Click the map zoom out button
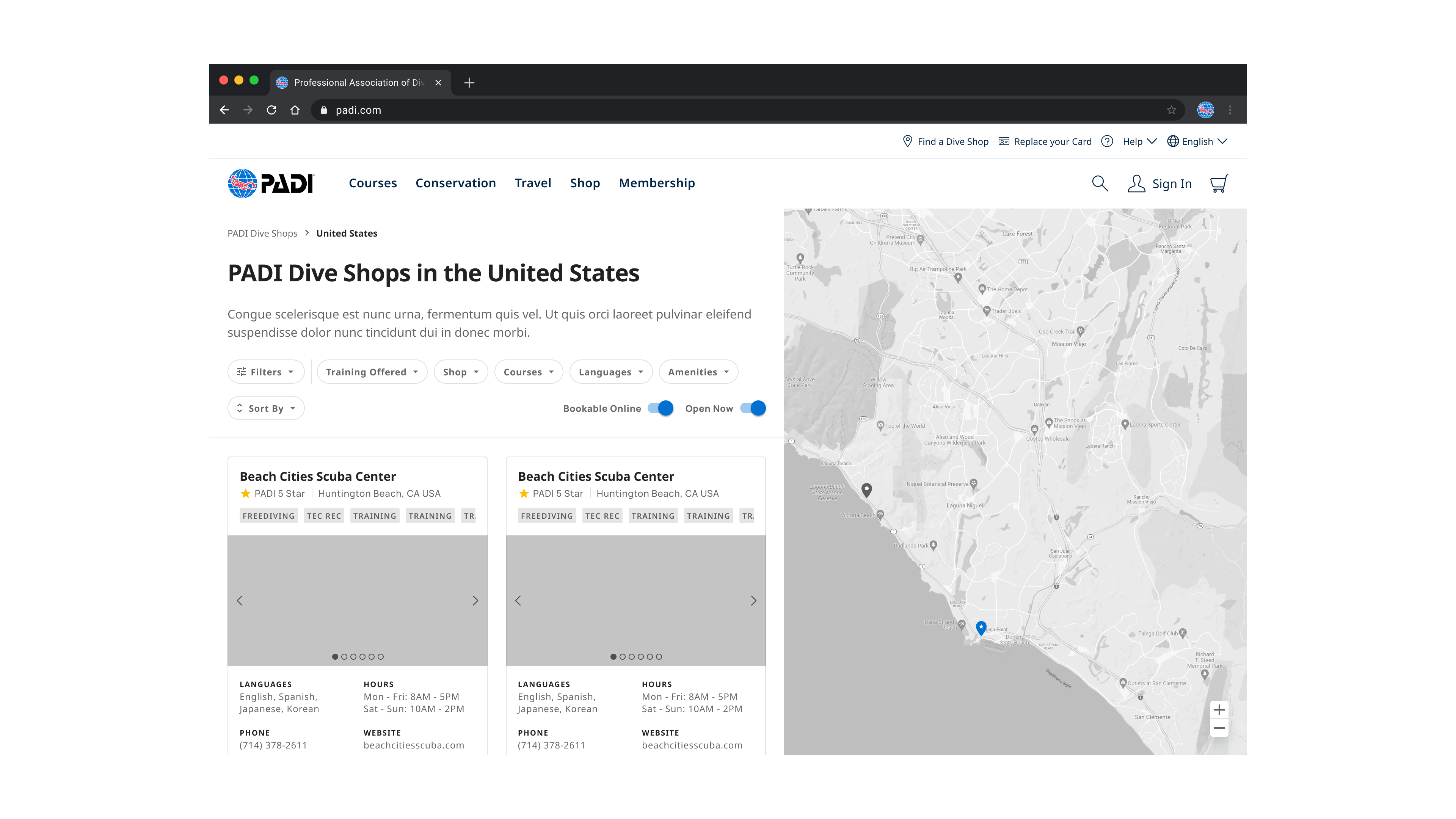1456x819 pixels. [1219, 728]
